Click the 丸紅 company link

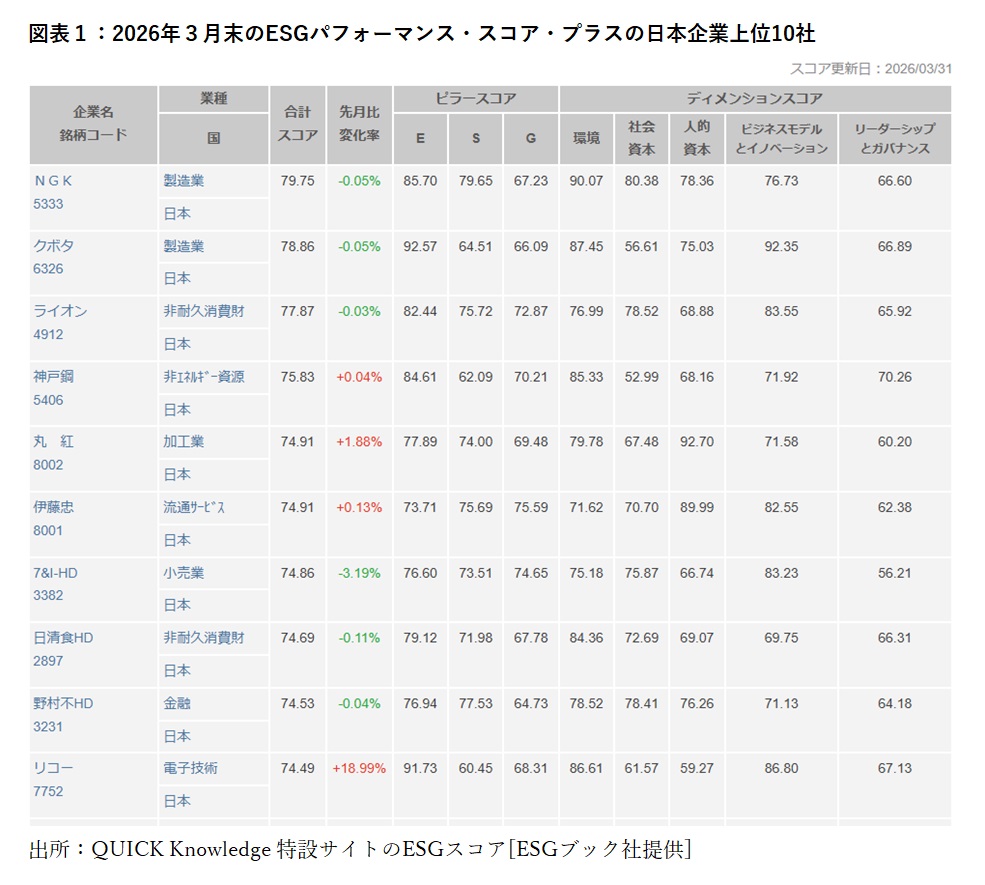pyautogui.click(x=55, y=442)
